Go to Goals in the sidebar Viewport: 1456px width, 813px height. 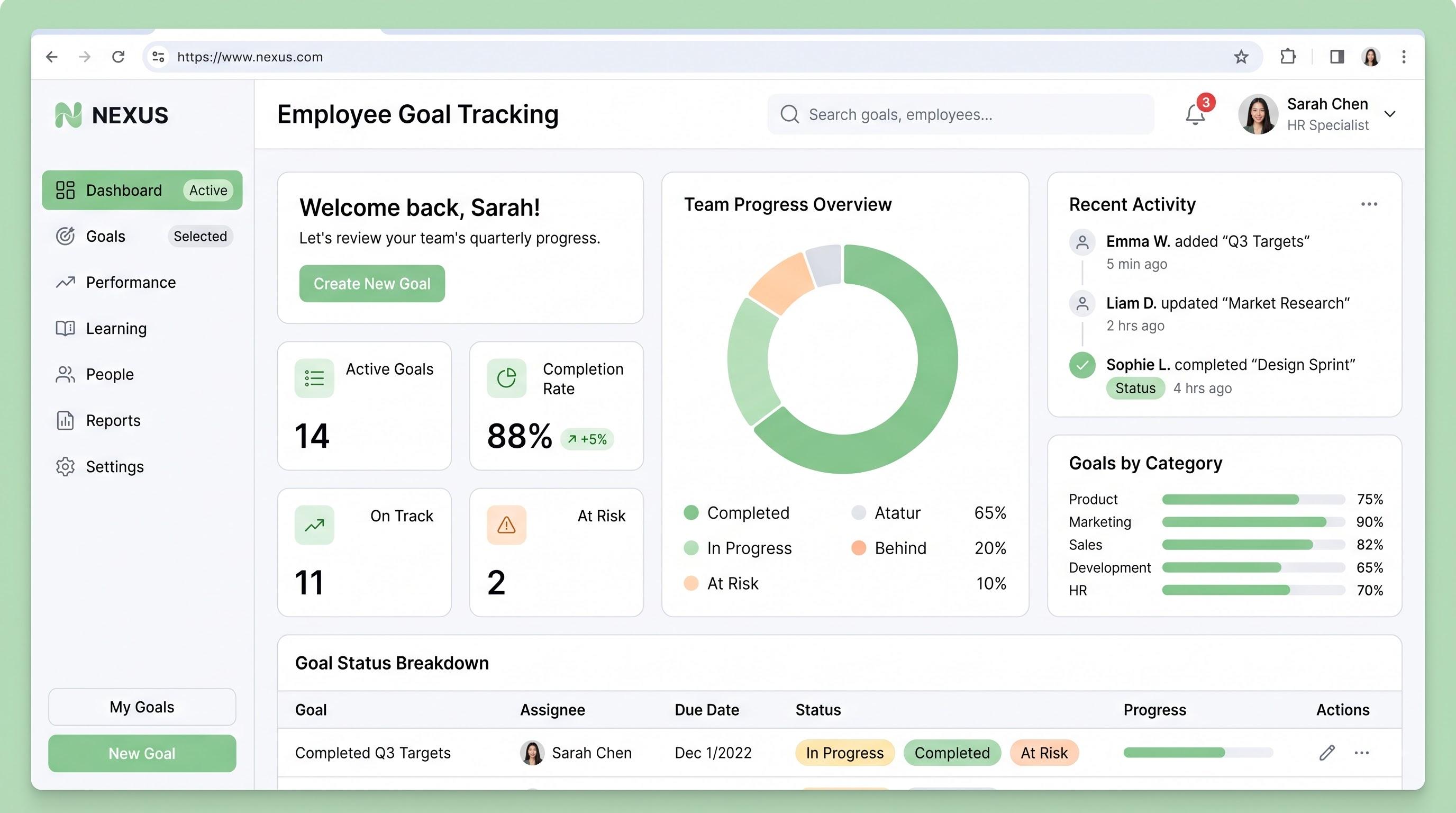click(x=142, y=236)
